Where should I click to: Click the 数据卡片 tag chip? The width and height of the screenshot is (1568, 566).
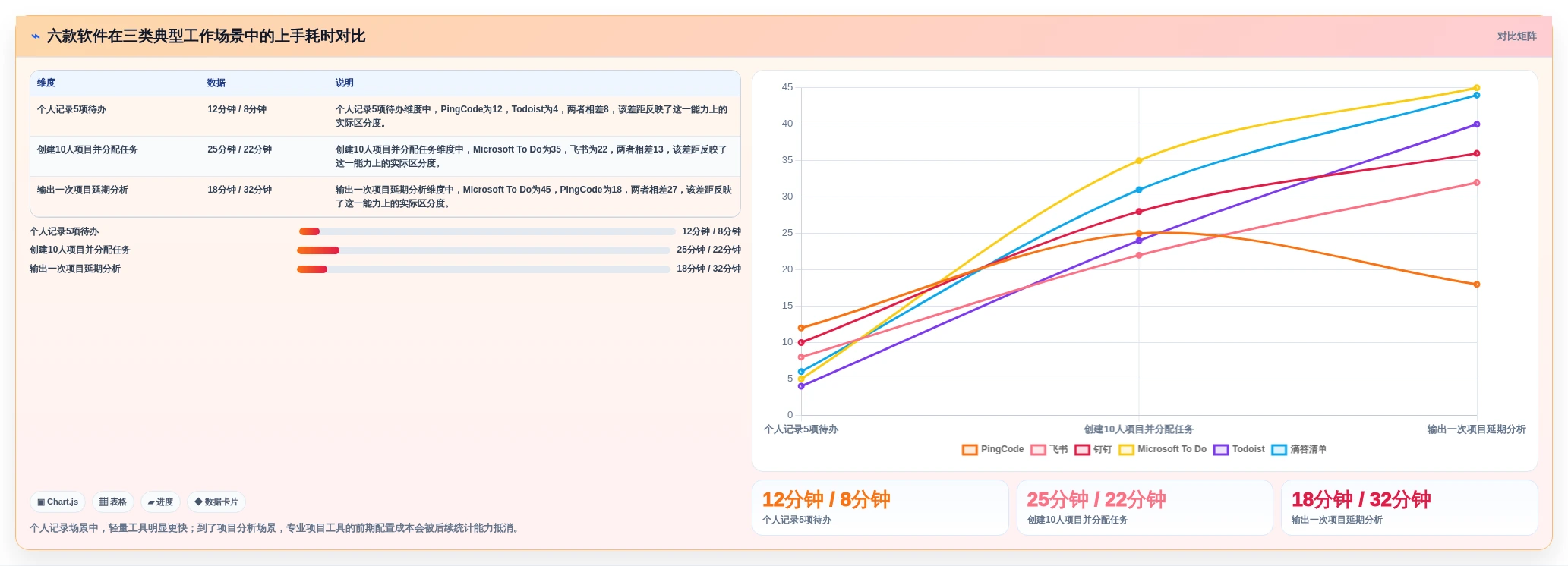[x=216, y=502]
